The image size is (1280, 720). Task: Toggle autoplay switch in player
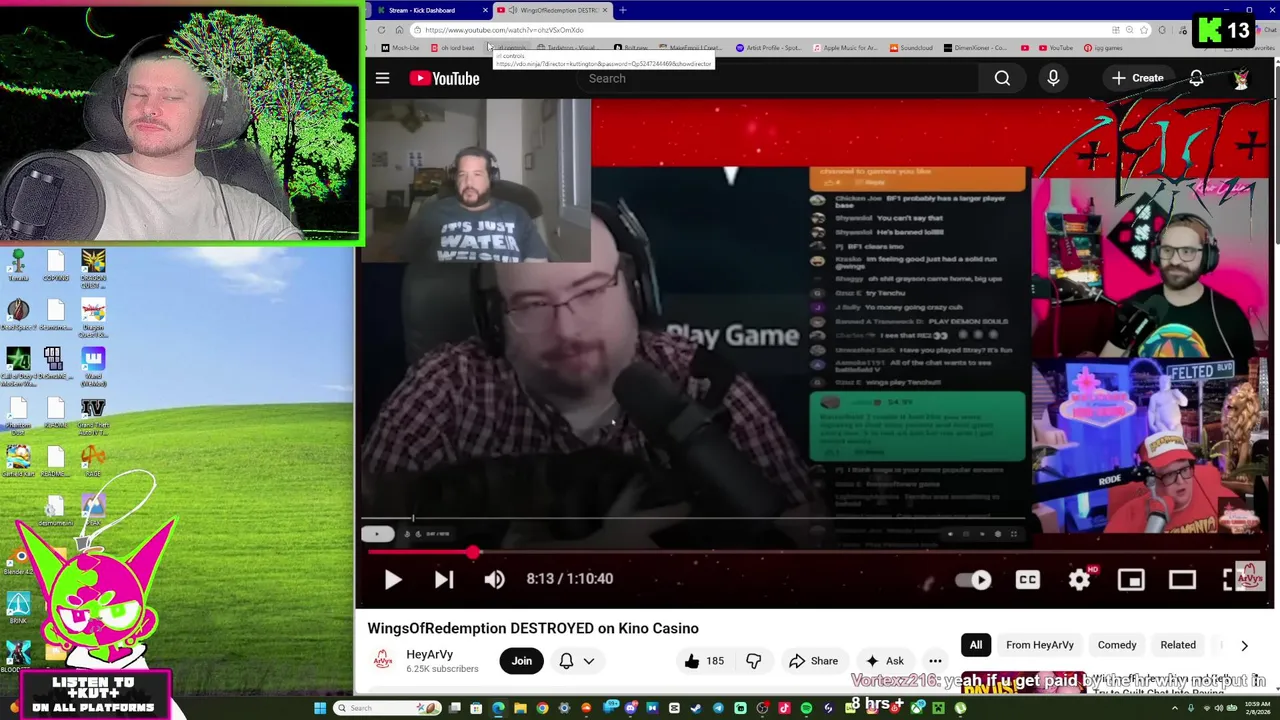pyautogui.click(x=974, y=580)
